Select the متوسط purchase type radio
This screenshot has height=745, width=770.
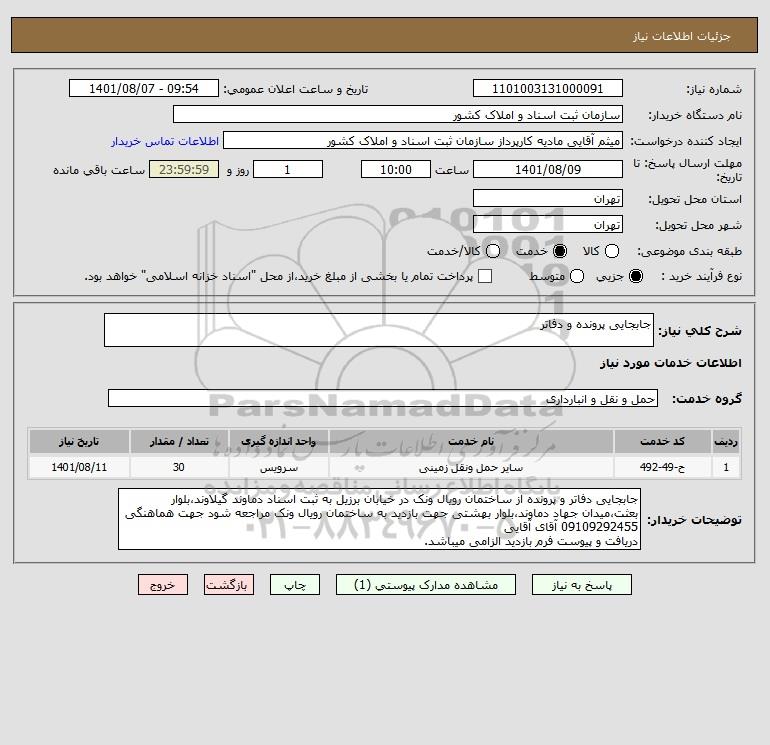pos(577,276)
